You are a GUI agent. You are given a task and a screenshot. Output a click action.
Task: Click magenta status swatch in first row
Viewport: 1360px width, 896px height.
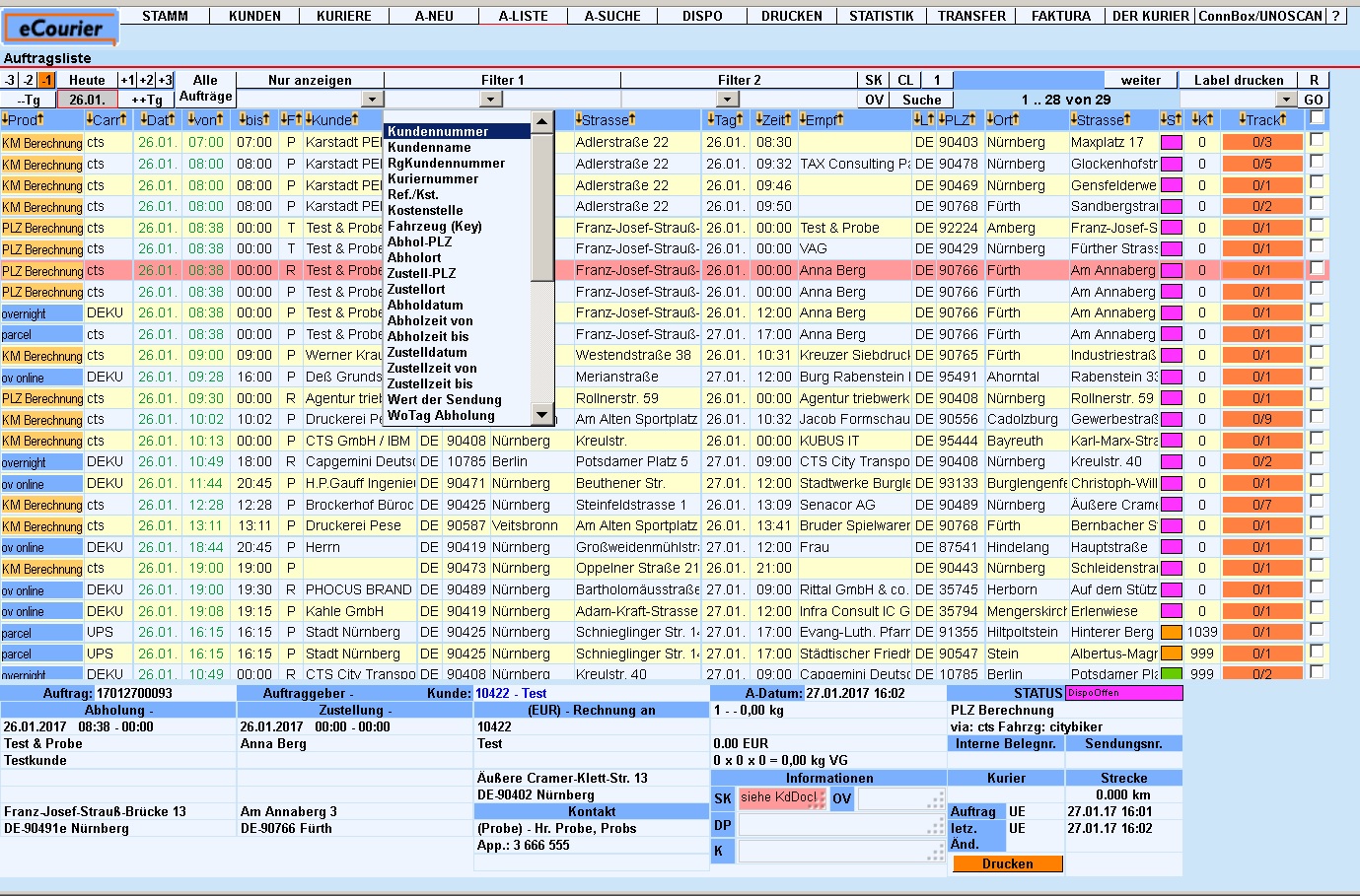(1171, 142)
